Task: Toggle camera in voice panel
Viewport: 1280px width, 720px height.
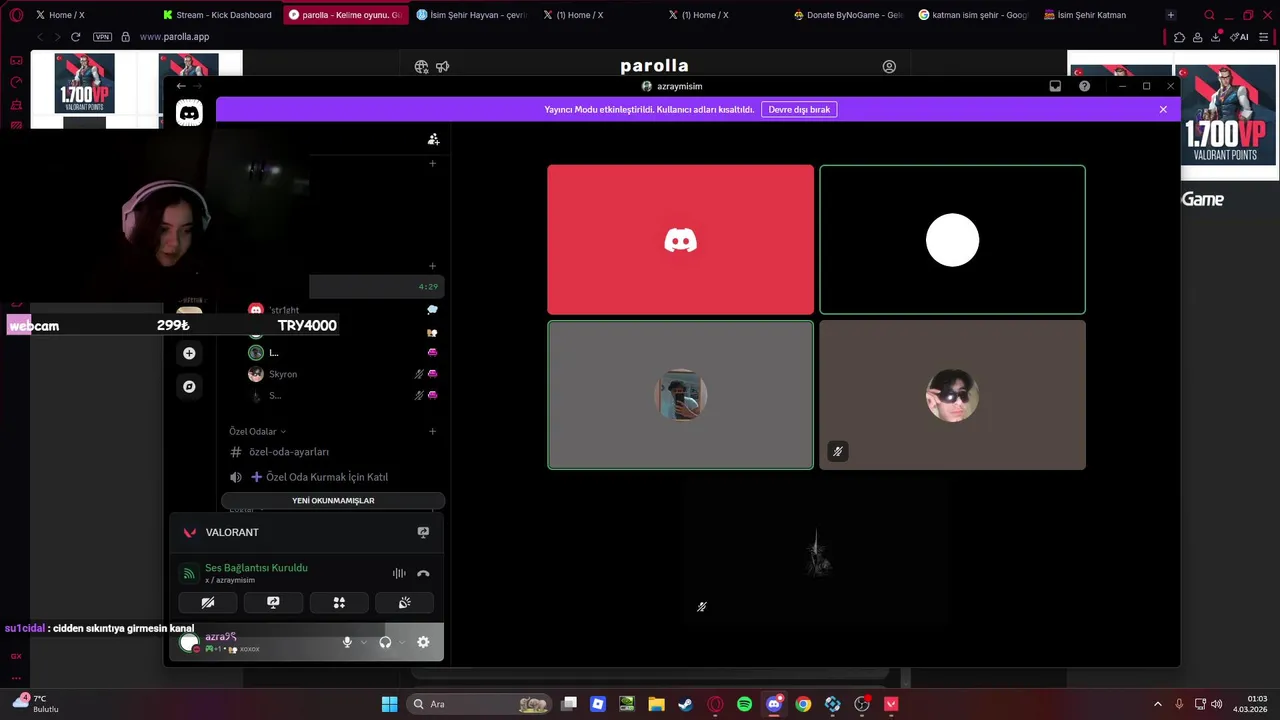Action: (x=208, y=602)
